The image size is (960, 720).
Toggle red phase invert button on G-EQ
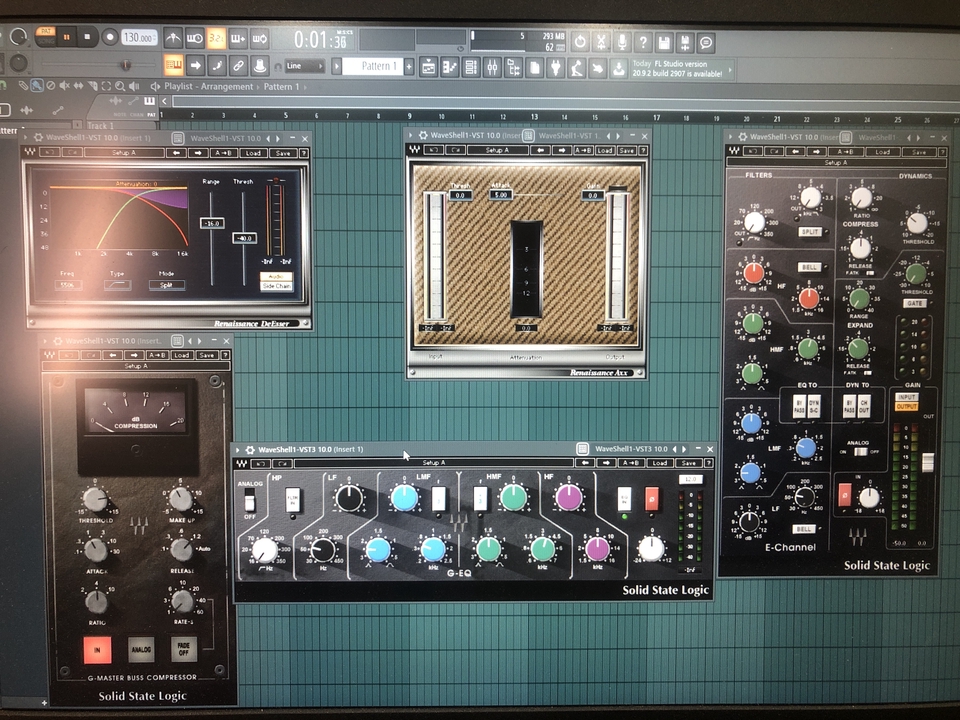pyautogui.click(x=651, y=499)
